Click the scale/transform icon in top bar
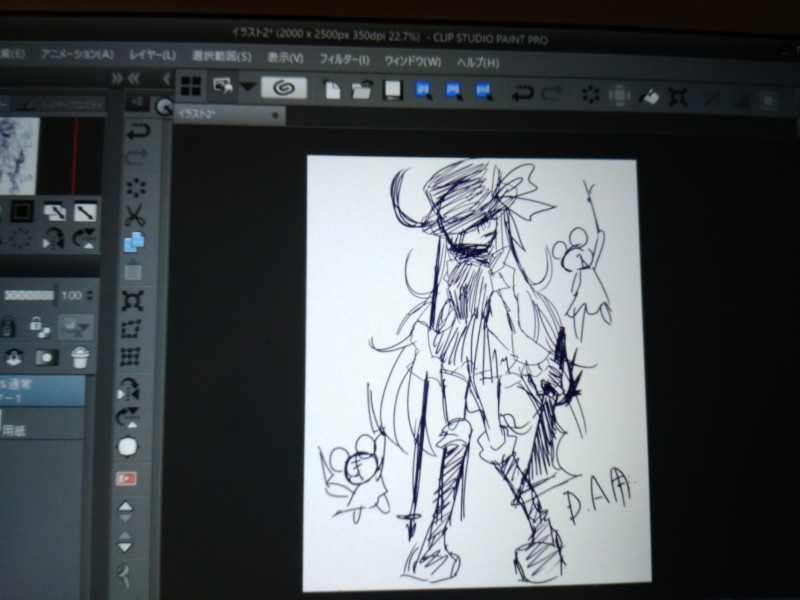 click(678, 96)
